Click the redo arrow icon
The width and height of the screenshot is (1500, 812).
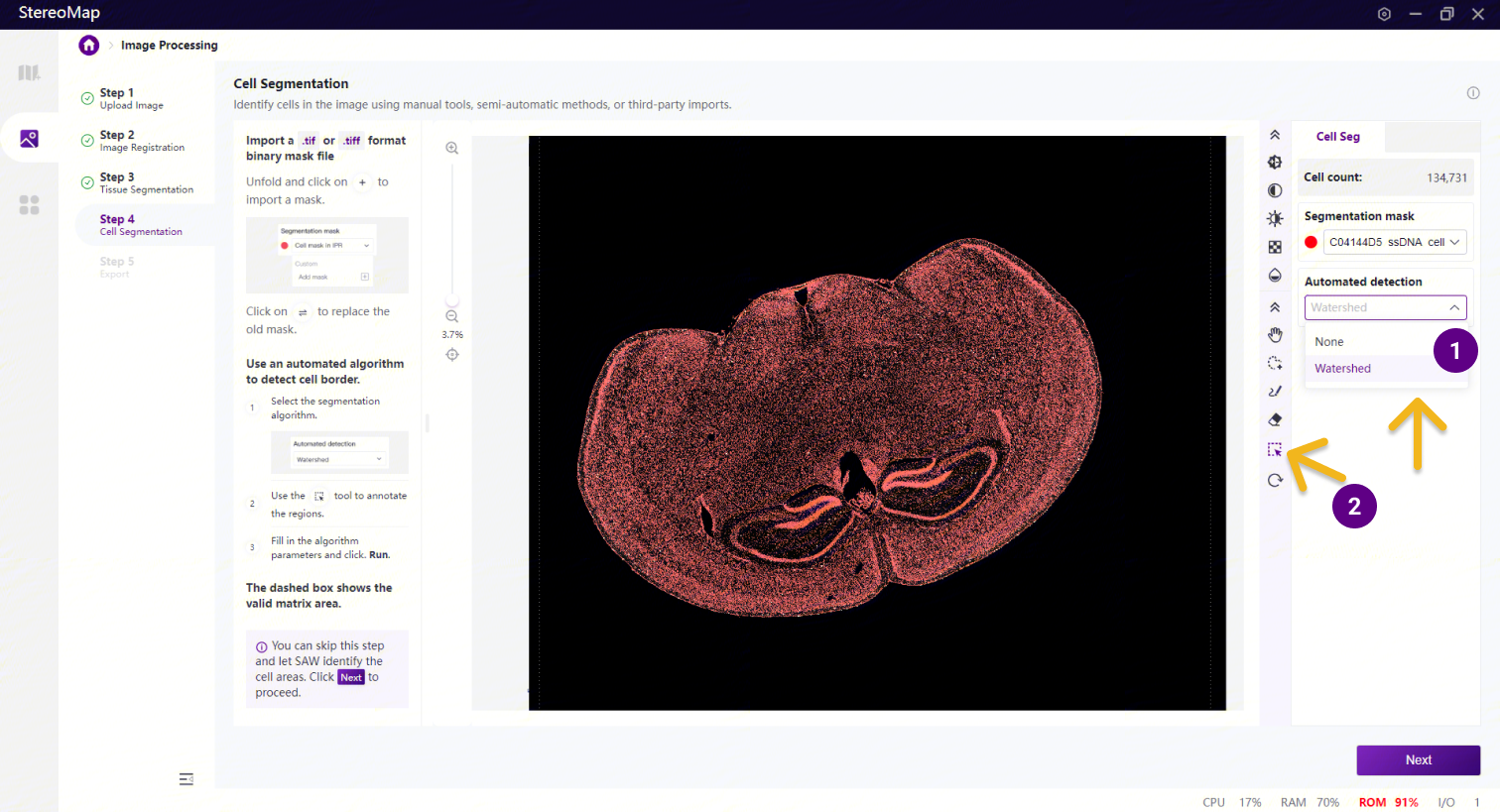[1275, 481]
